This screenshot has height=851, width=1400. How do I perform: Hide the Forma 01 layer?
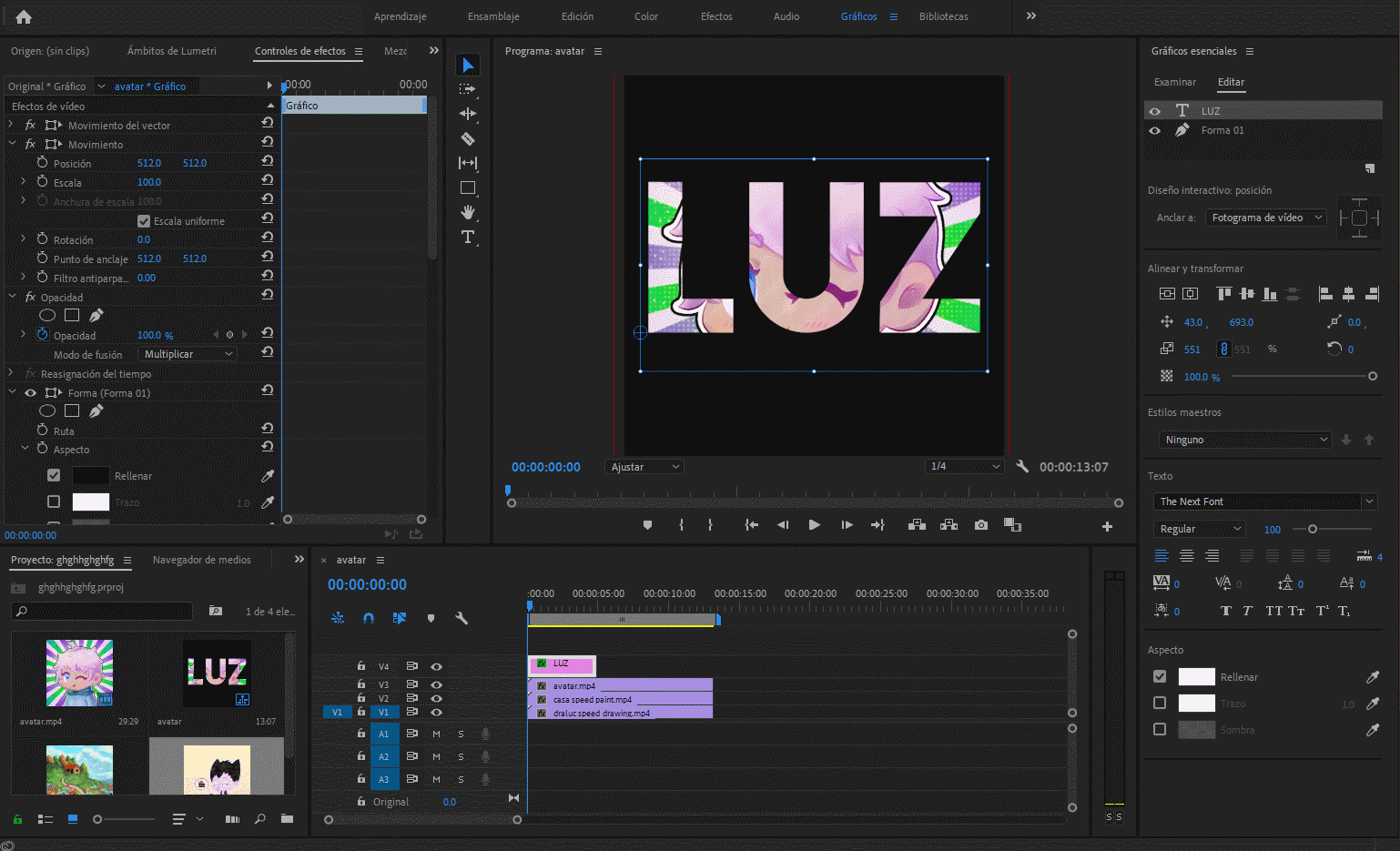tap(1155, 130)
